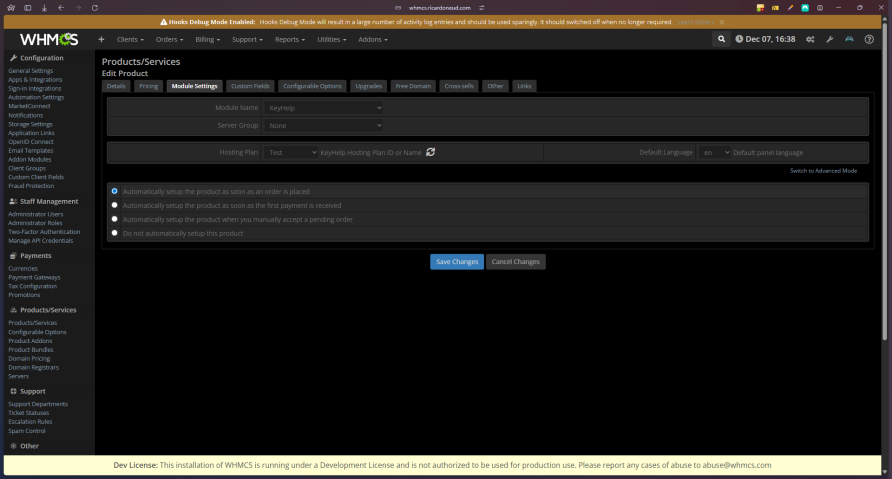Open Payment Gateways in sidebar
The width and height of the screenshot is (892, 479).
click(x=34, y=277)
